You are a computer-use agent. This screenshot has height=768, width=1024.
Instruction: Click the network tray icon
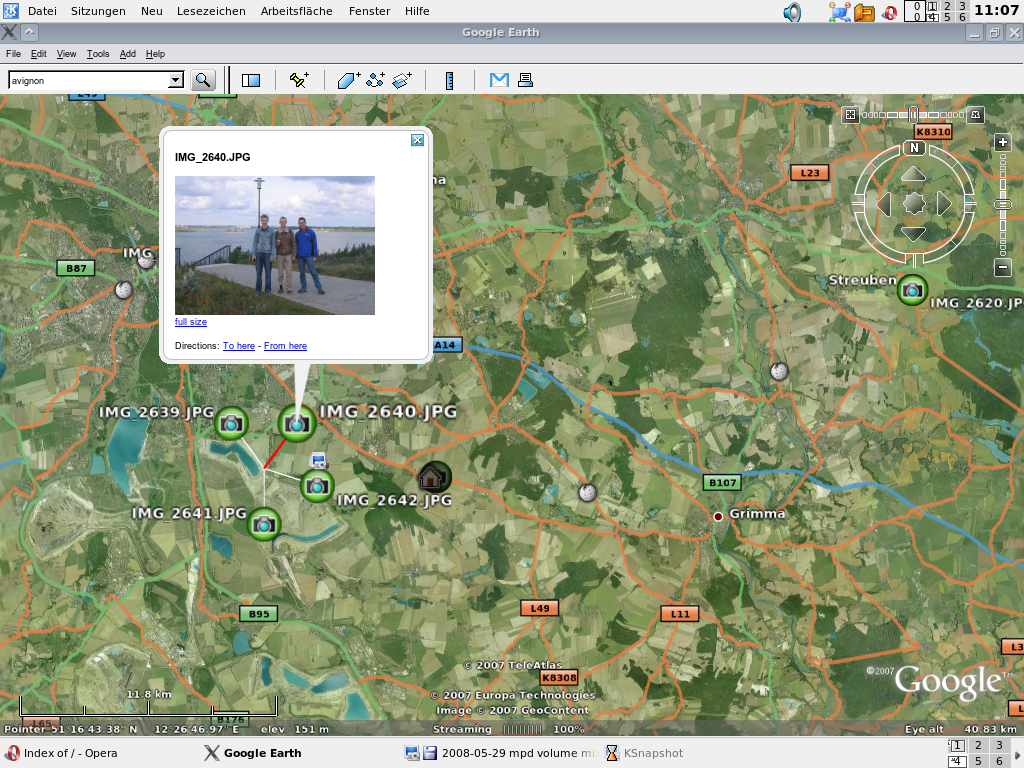(839, 12)
